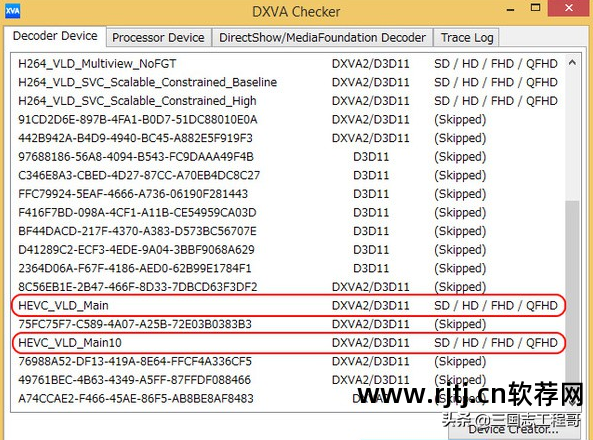Select the 8C56EB1E-2B47 GUID row
The height and width of the screenshot is (440, 593).
click(288, 287)
